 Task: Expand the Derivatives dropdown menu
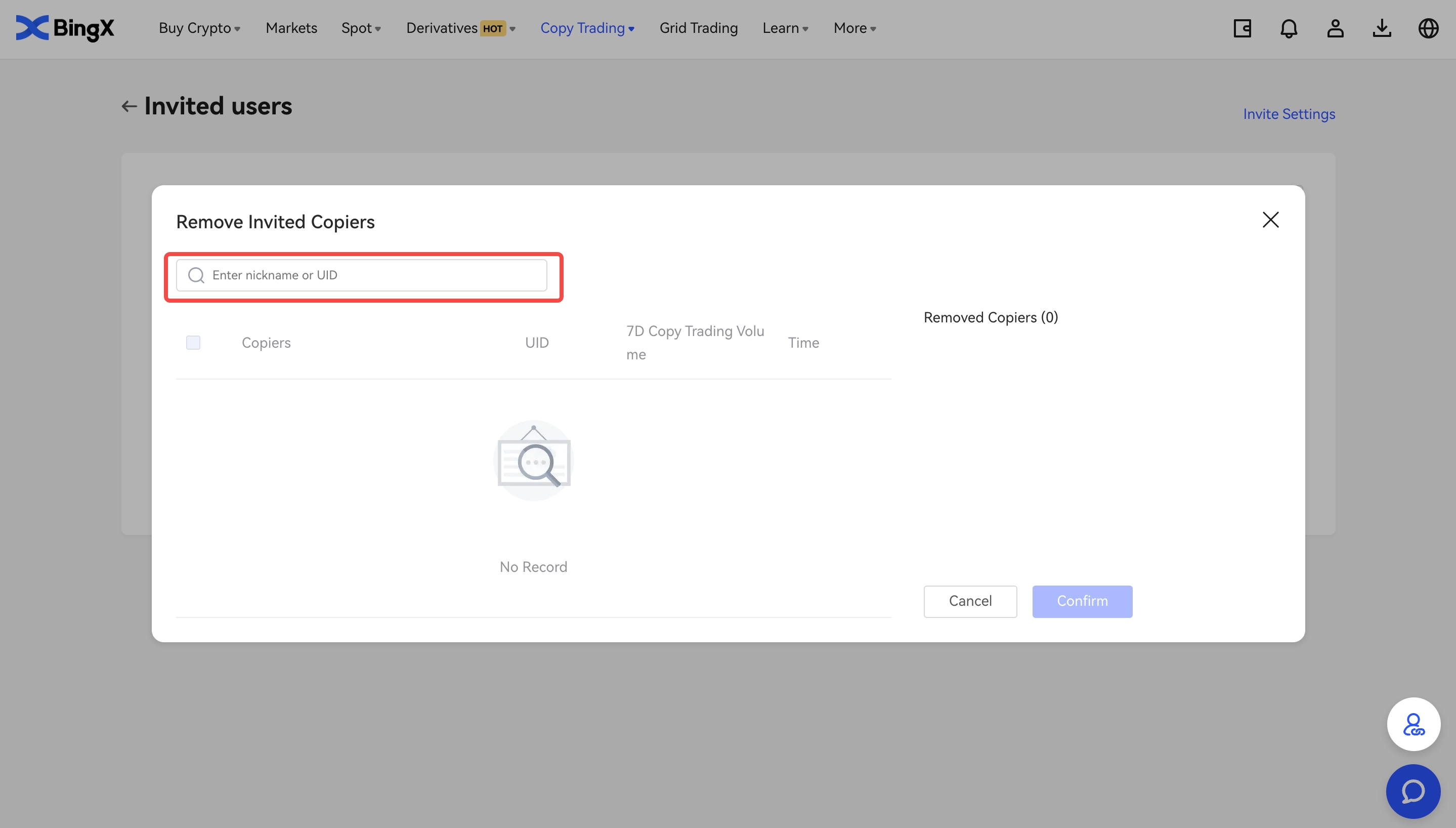tap(460, 28)
